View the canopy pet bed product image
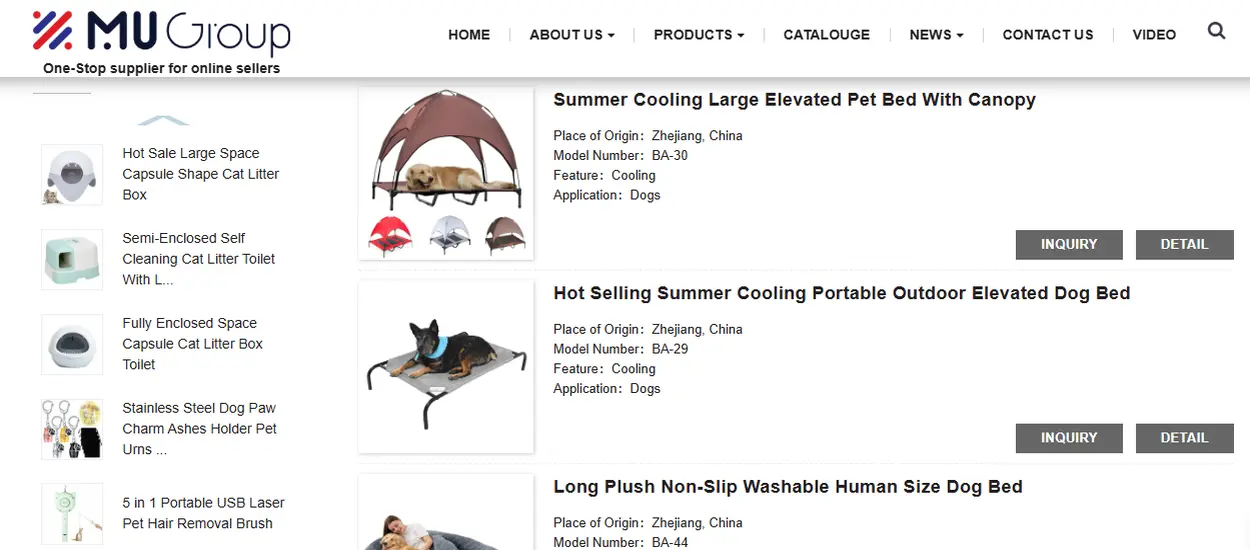Viewport: 1250px width, 550px height. [446, 174]
